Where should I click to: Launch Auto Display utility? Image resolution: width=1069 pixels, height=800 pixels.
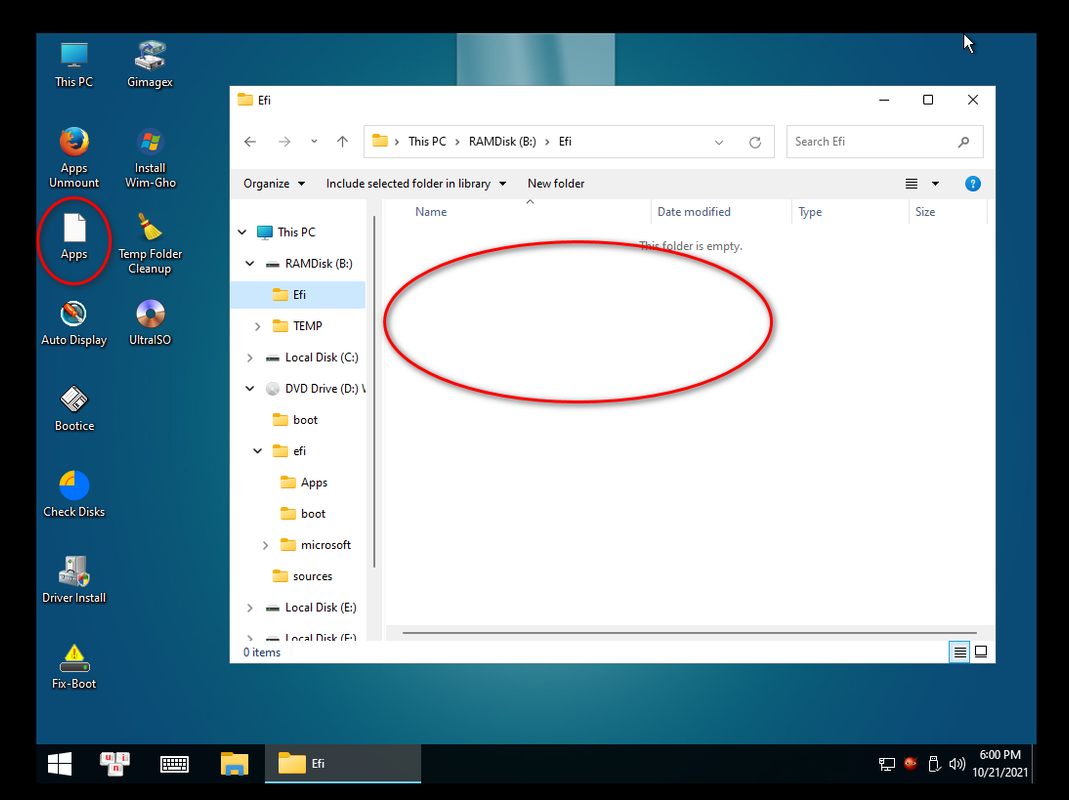click(x=74, y=323)
